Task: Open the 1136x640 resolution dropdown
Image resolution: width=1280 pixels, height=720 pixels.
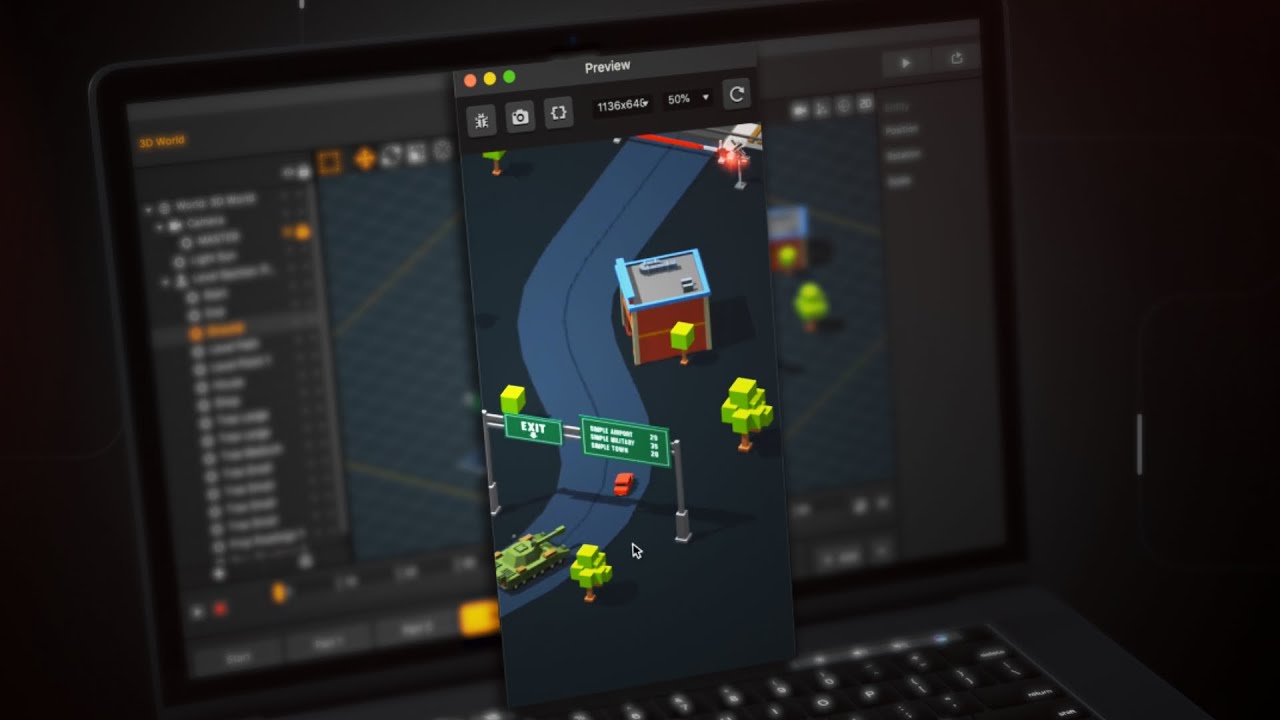Action: (x=622, y=104)
